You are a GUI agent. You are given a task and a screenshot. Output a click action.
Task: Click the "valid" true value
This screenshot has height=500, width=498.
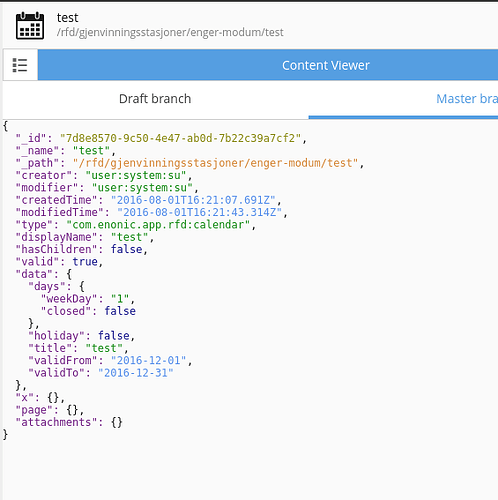point(85,262)
